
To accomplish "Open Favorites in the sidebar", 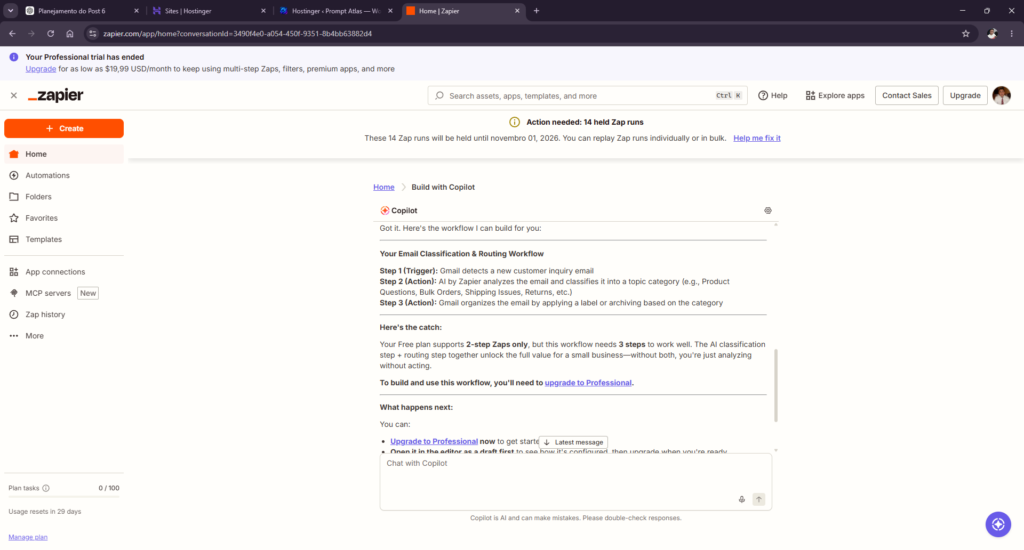I will [x=64, y=218].
